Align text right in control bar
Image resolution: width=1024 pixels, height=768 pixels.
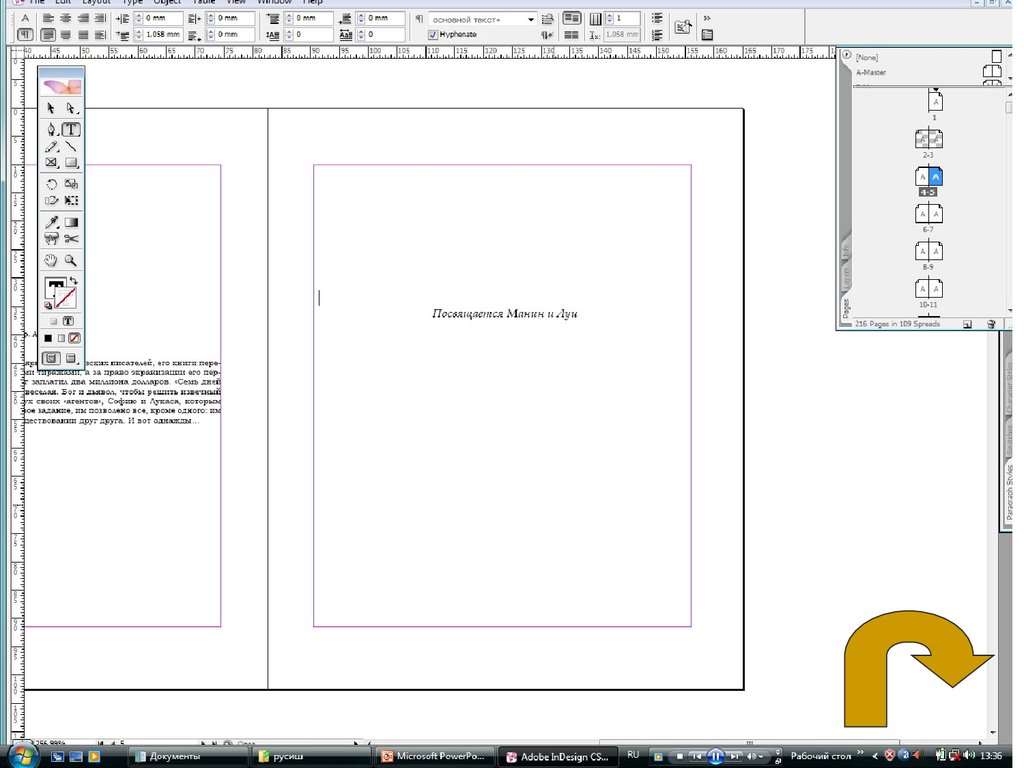pyautogui.click(x=83, y=18)
